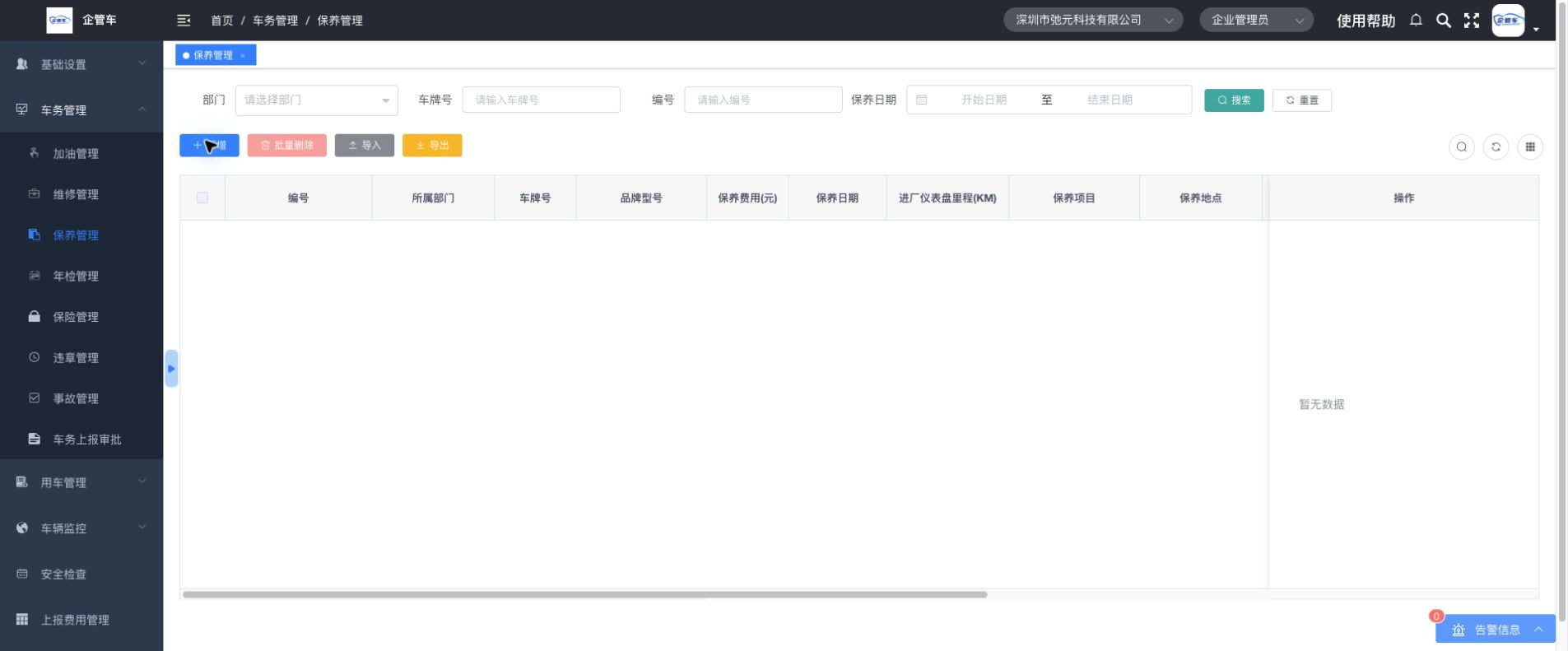Image resolution: width=1568 pixels, height=651 pixels.
Task: Open the 部门 department dropdown
Action: pos(317,100)
